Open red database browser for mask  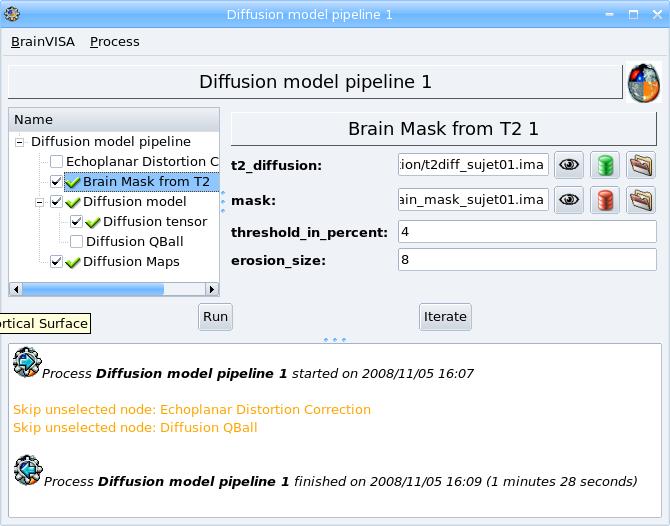click(x=605, y=200)
